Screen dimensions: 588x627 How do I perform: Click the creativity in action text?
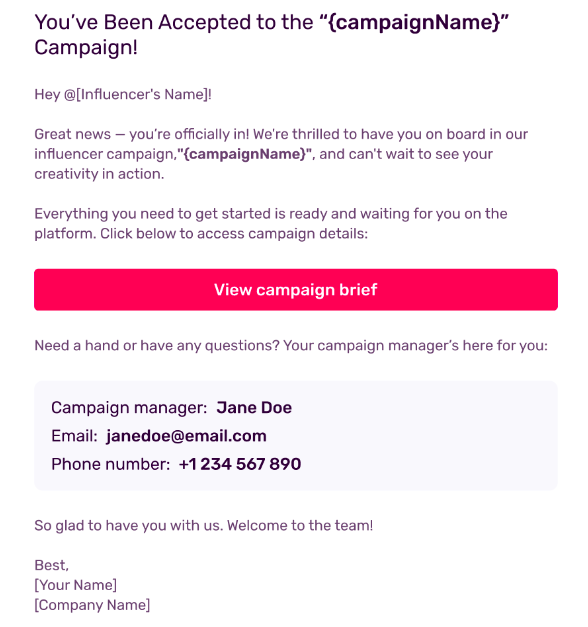tap(99, 174)
